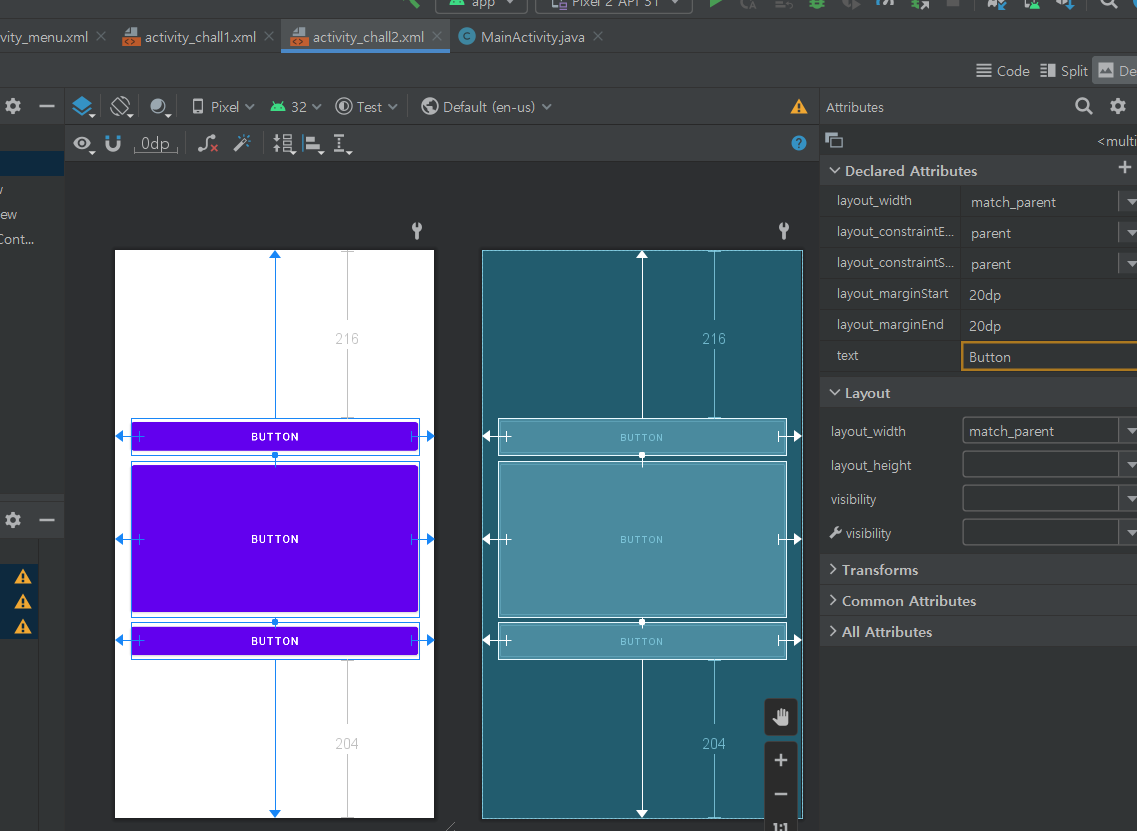This screenshot has height=831, width=1137.
Task: Open the app run configuration dropdown
Action: click(x=481, y=4)
